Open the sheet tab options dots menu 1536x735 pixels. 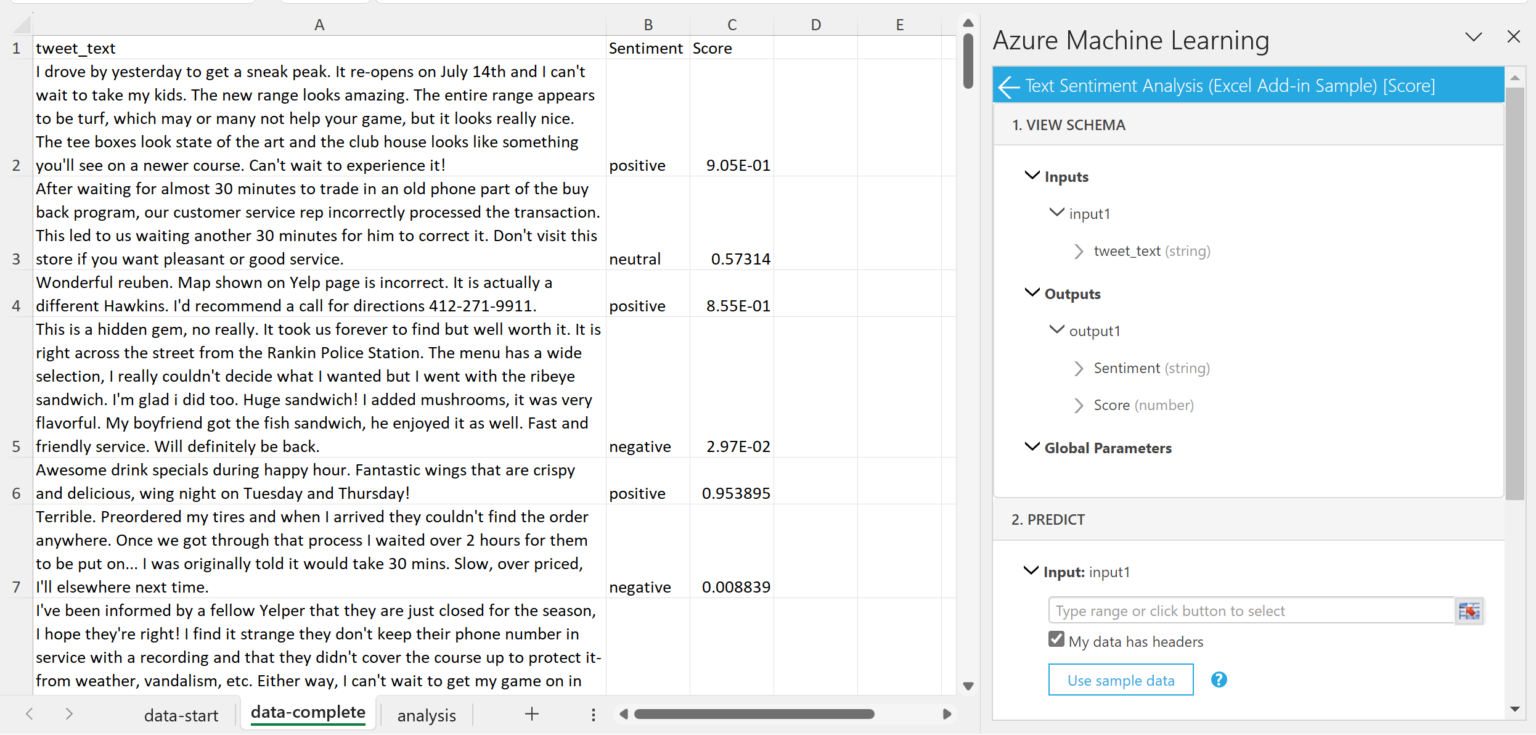pos(593,715)
